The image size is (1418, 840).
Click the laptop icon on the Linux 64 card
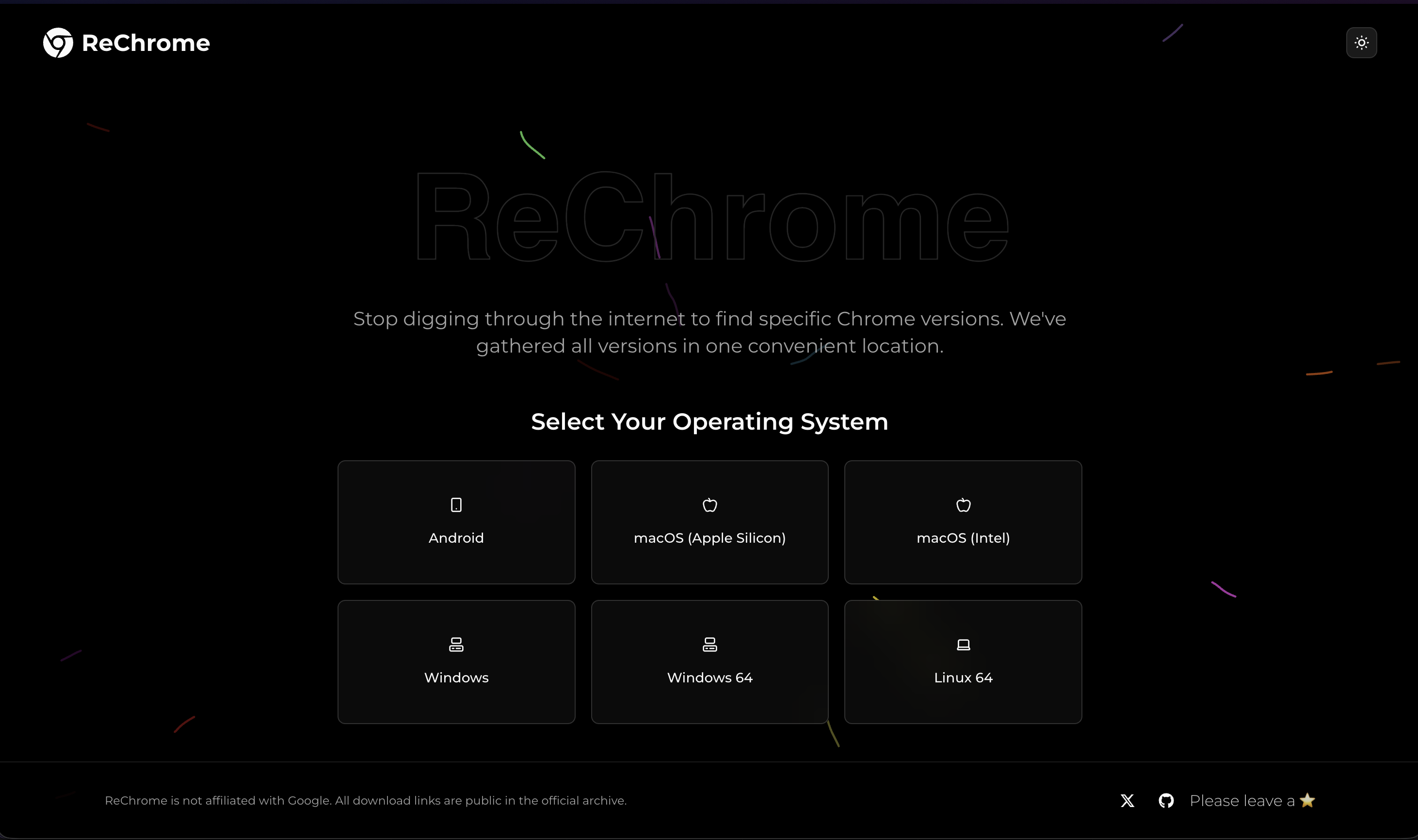[963, 644]
